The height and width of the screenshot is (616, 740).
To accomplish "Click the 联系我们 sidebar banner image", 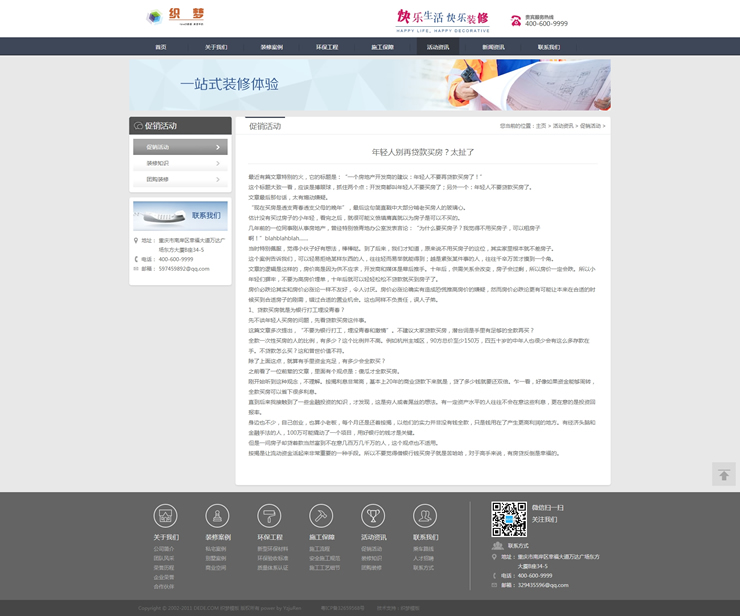I will tap(180, 216).
